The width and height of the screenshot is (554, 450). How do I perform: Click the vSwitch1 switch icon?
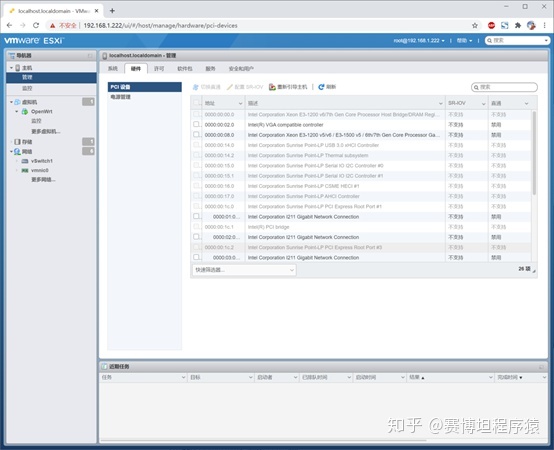[x=25, y=161]
